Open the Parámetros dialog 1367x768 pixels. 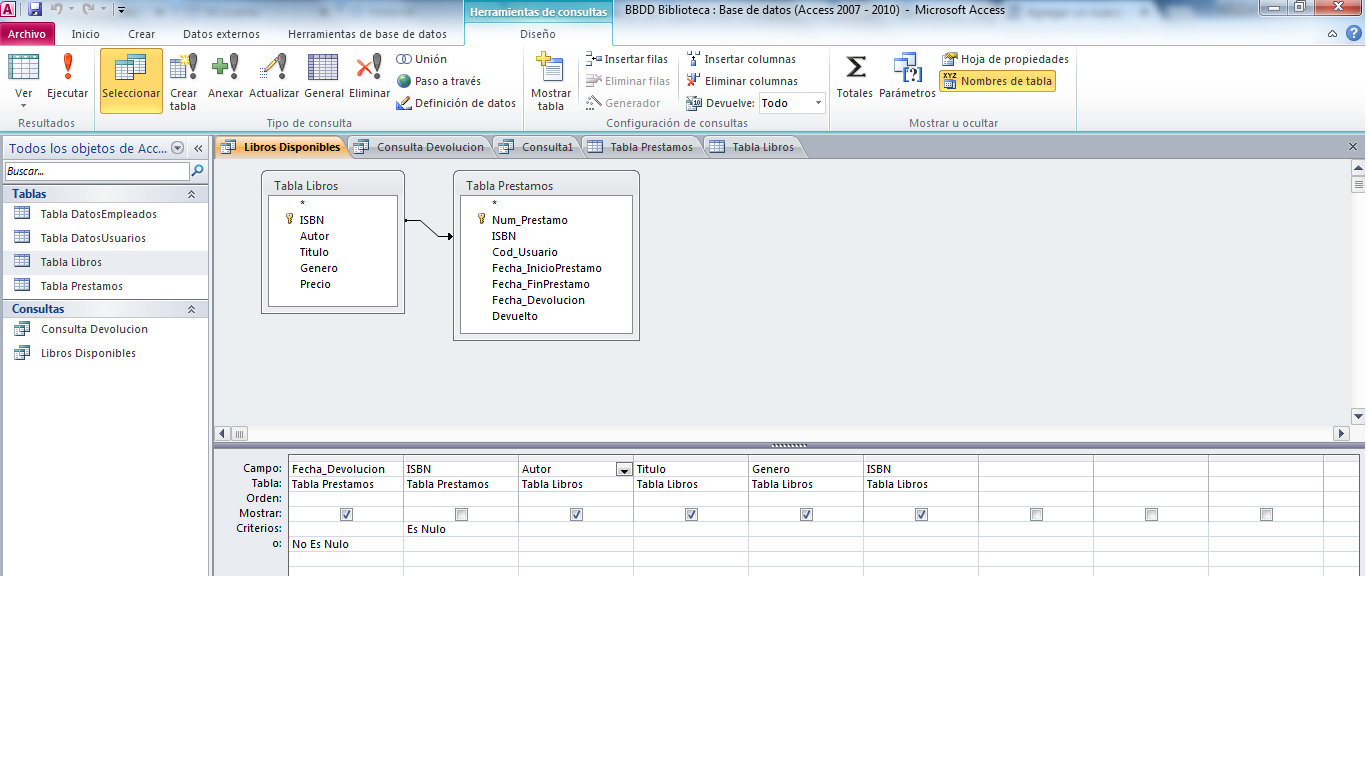tap(907, 77)
